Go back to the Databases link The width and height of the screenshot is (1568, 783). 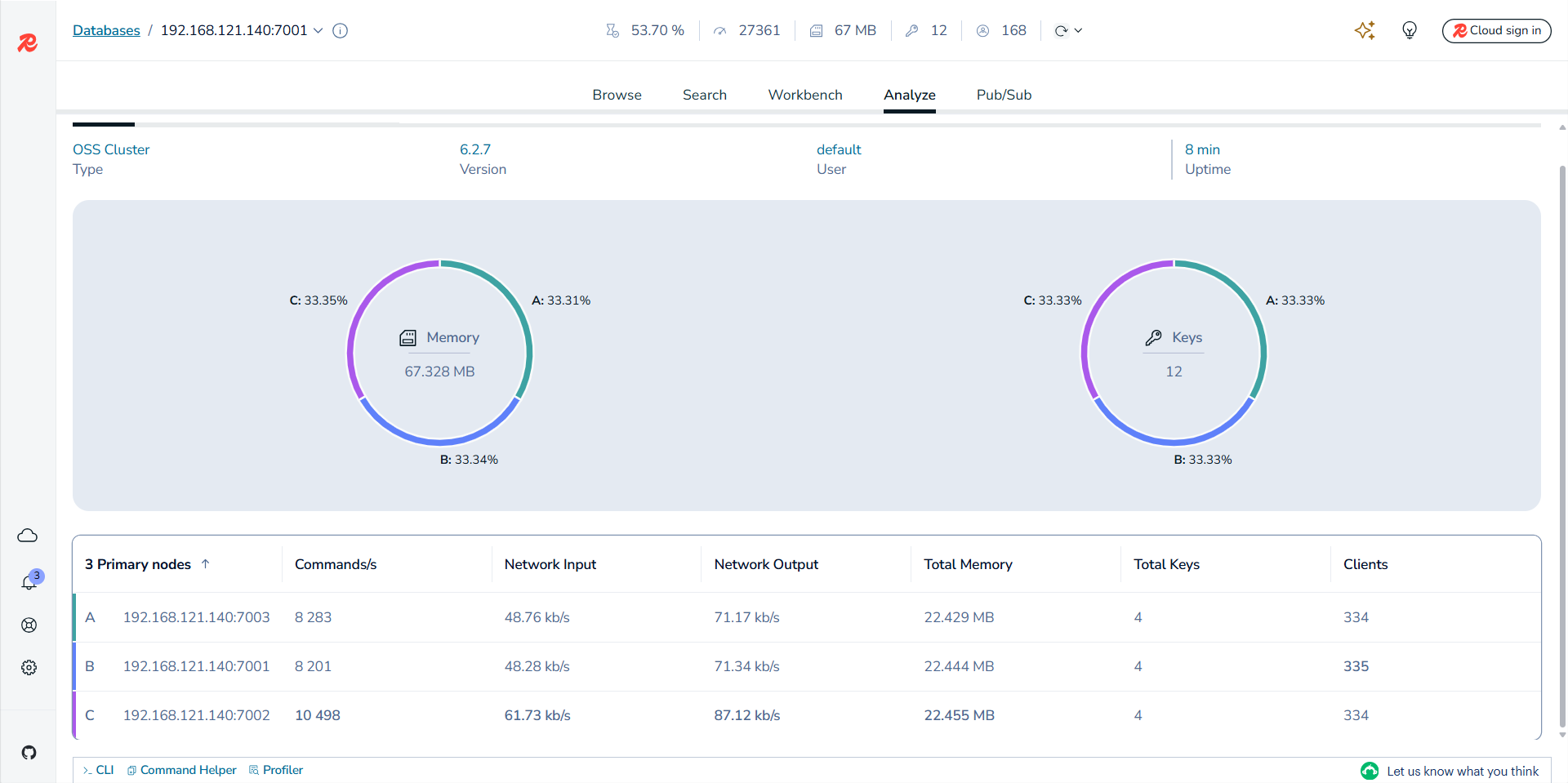coord(106,30)
